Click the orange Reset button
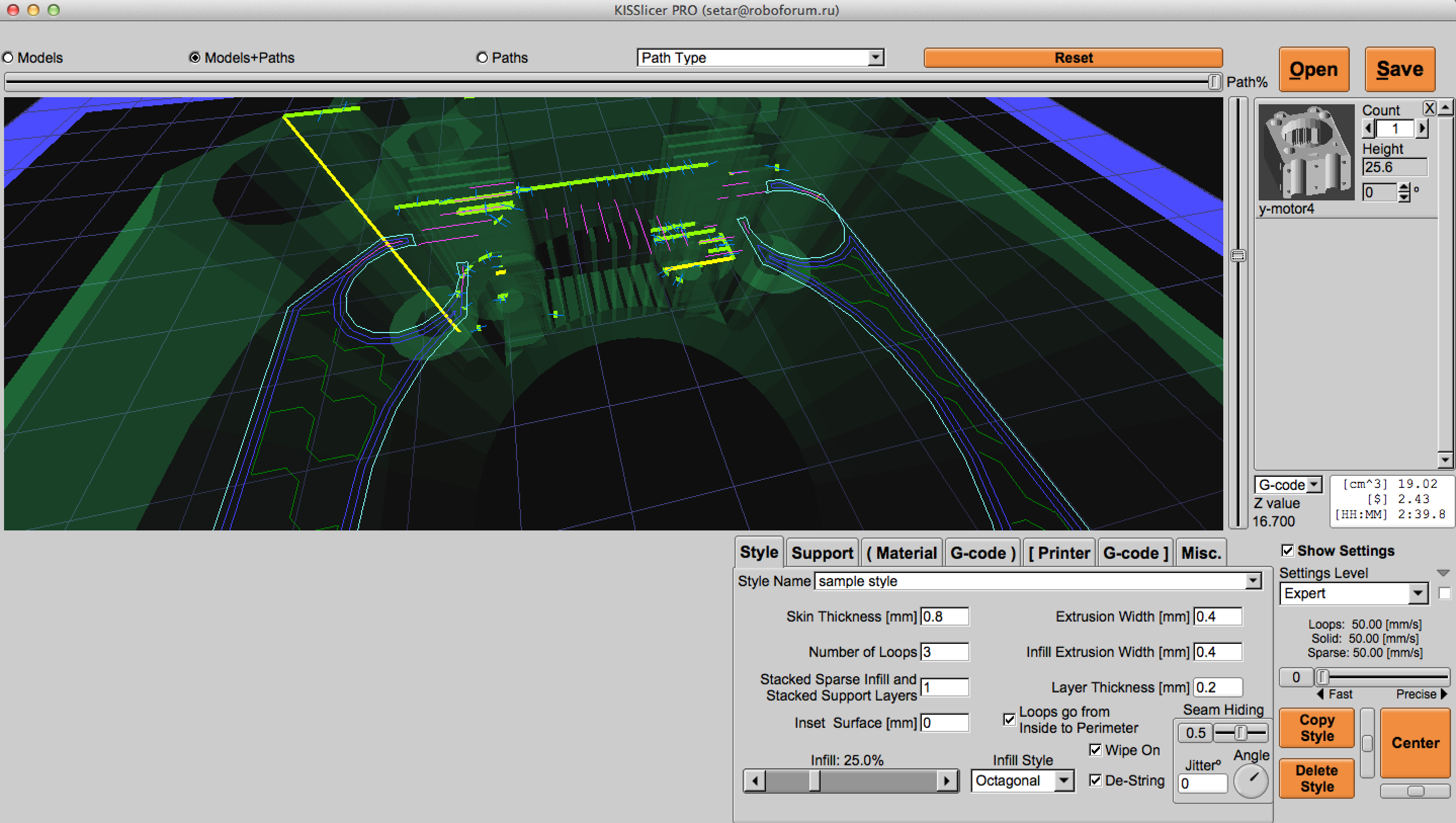Image resolution: width=1456 pixels, height=823 pixels. tap(1073, 58)
